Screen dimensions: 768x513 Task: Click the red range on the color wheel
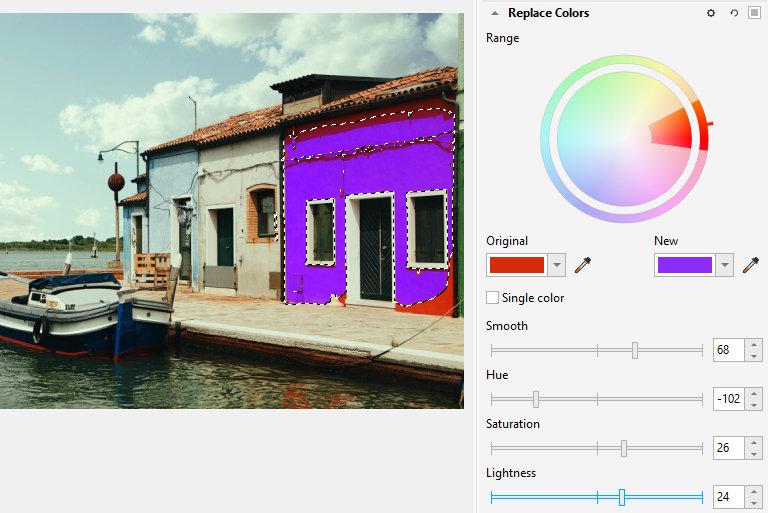(x=673, y=128)
